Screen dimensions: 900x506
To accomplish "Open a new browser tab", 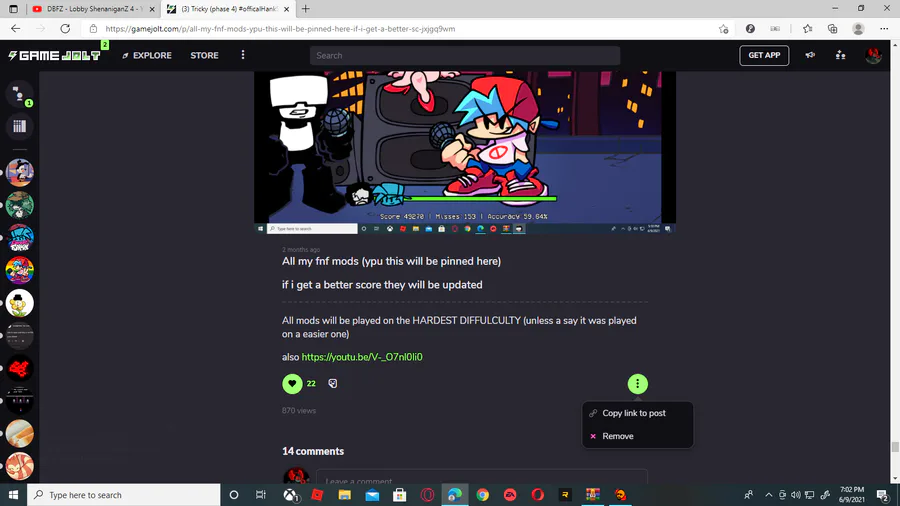I will click(x=305, y=9).
